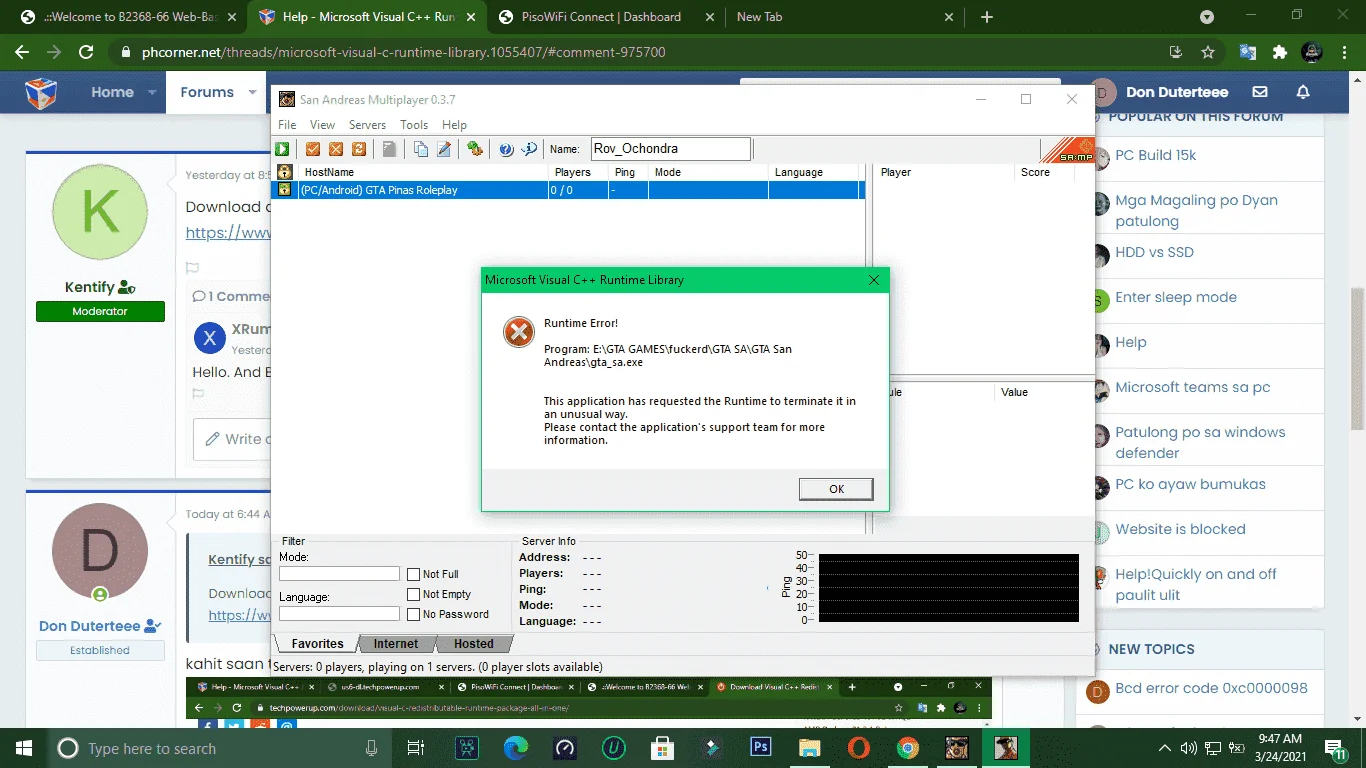Viewport: 1366px width, 768px height.
Task: Open the SA-MP Servers menu
Action: [367, 125]
